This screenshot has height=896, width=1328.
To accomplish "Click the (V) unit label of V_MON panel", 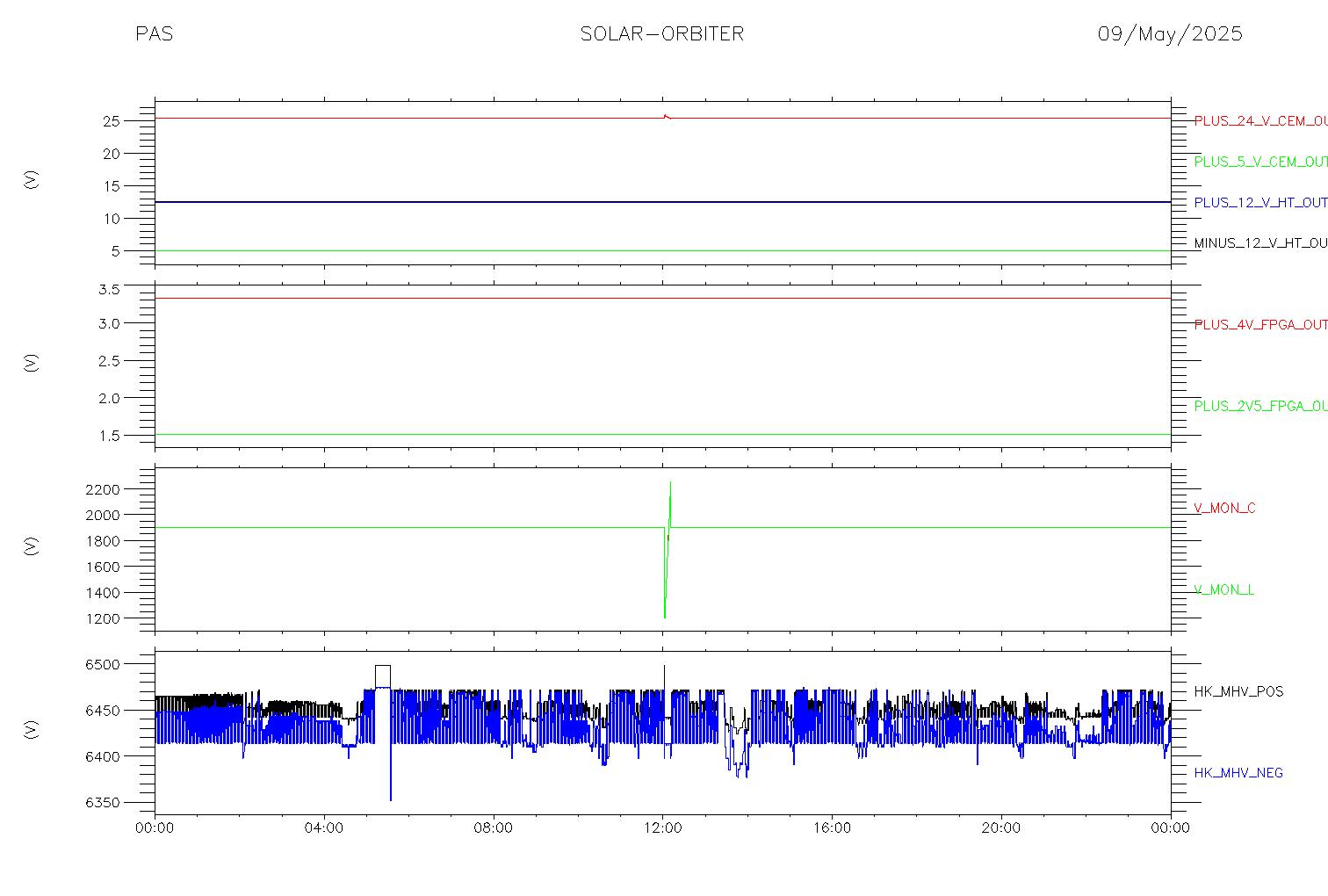I will (x=32, y=546).
